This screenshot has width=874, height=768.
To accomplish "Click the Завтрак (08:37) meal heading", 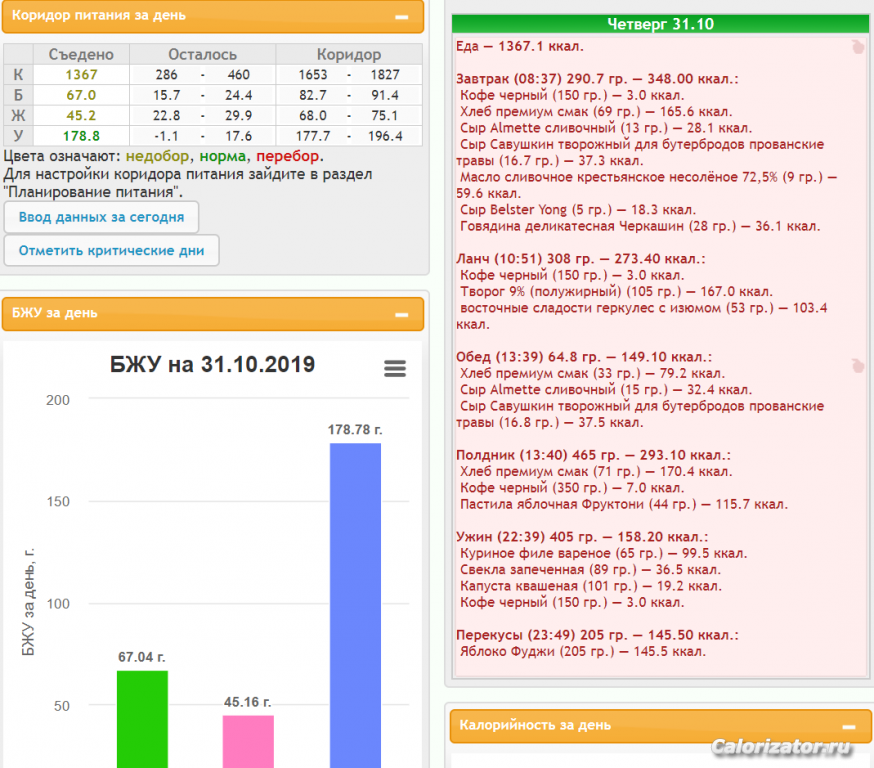I will coord(597,79).
